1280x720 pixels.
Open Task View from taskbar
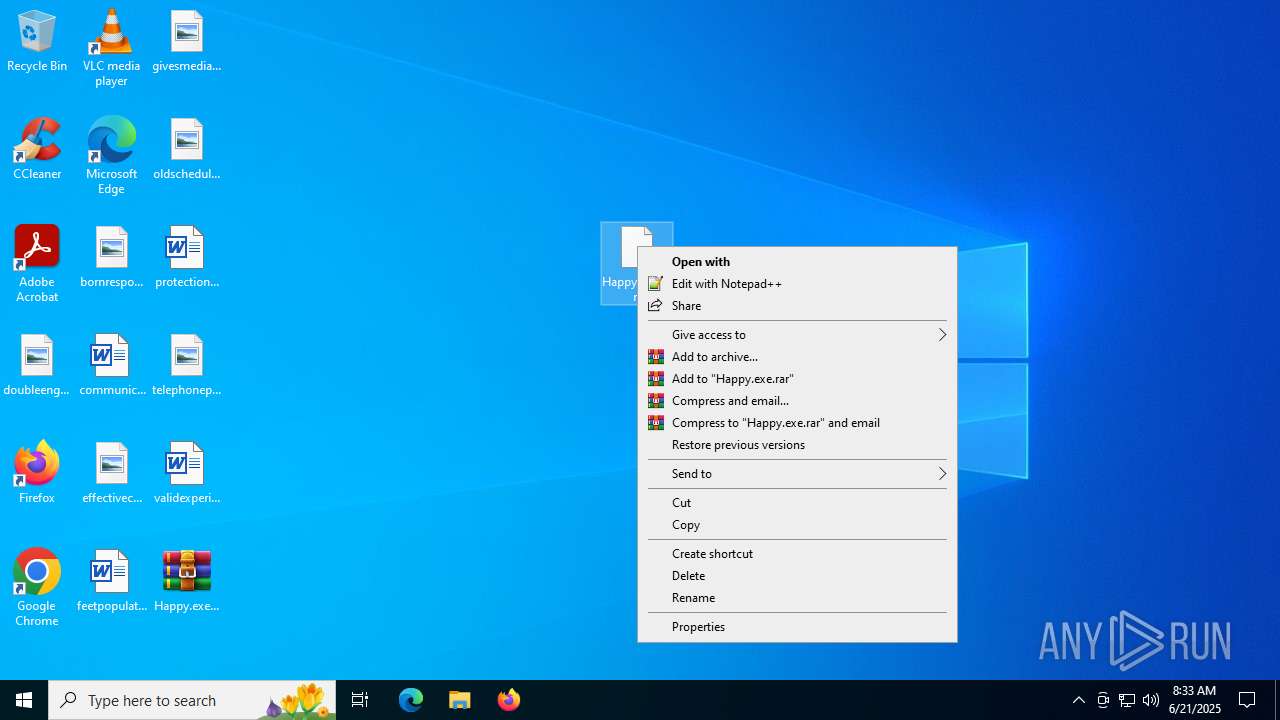pyautogui.click(x=360, y=700)
